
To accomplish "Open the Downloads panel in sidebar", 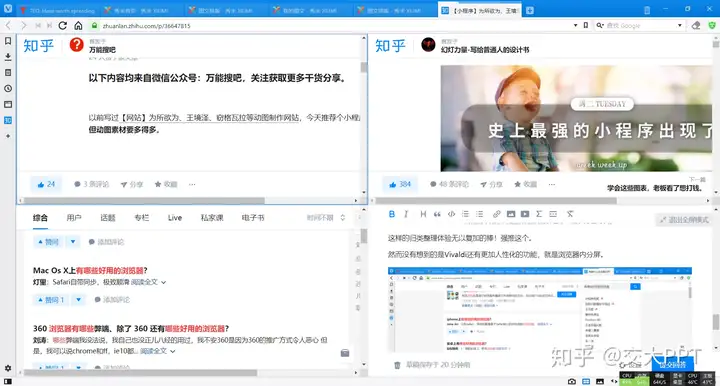I will [x=8, y=57].
